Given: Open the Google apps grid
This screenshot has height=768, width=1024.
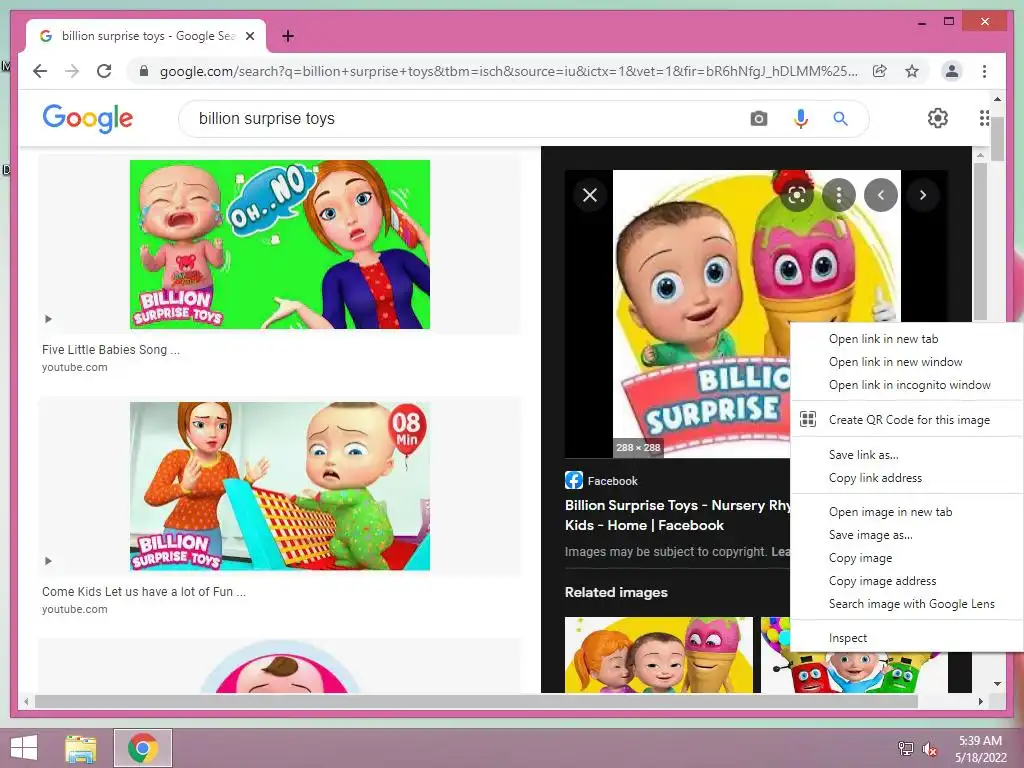Looking at the screenshot, I should click(984, 118).
